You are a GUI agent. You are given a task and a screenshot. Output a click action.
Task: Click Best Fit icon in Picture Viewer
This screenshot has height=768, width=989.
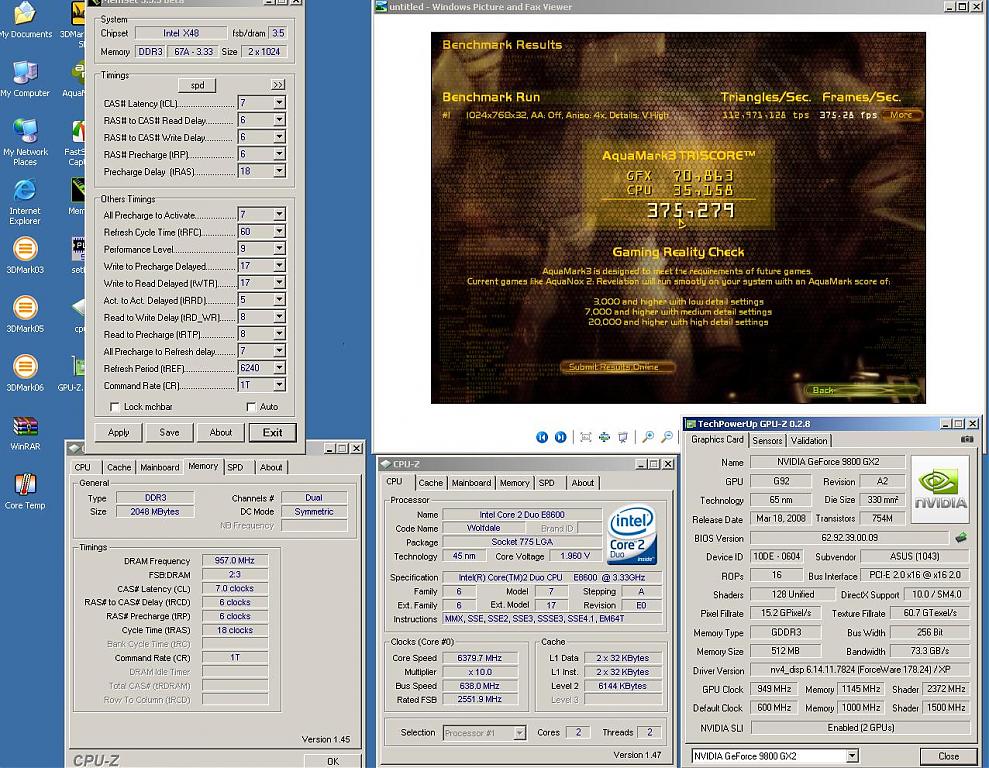point(585,437)
